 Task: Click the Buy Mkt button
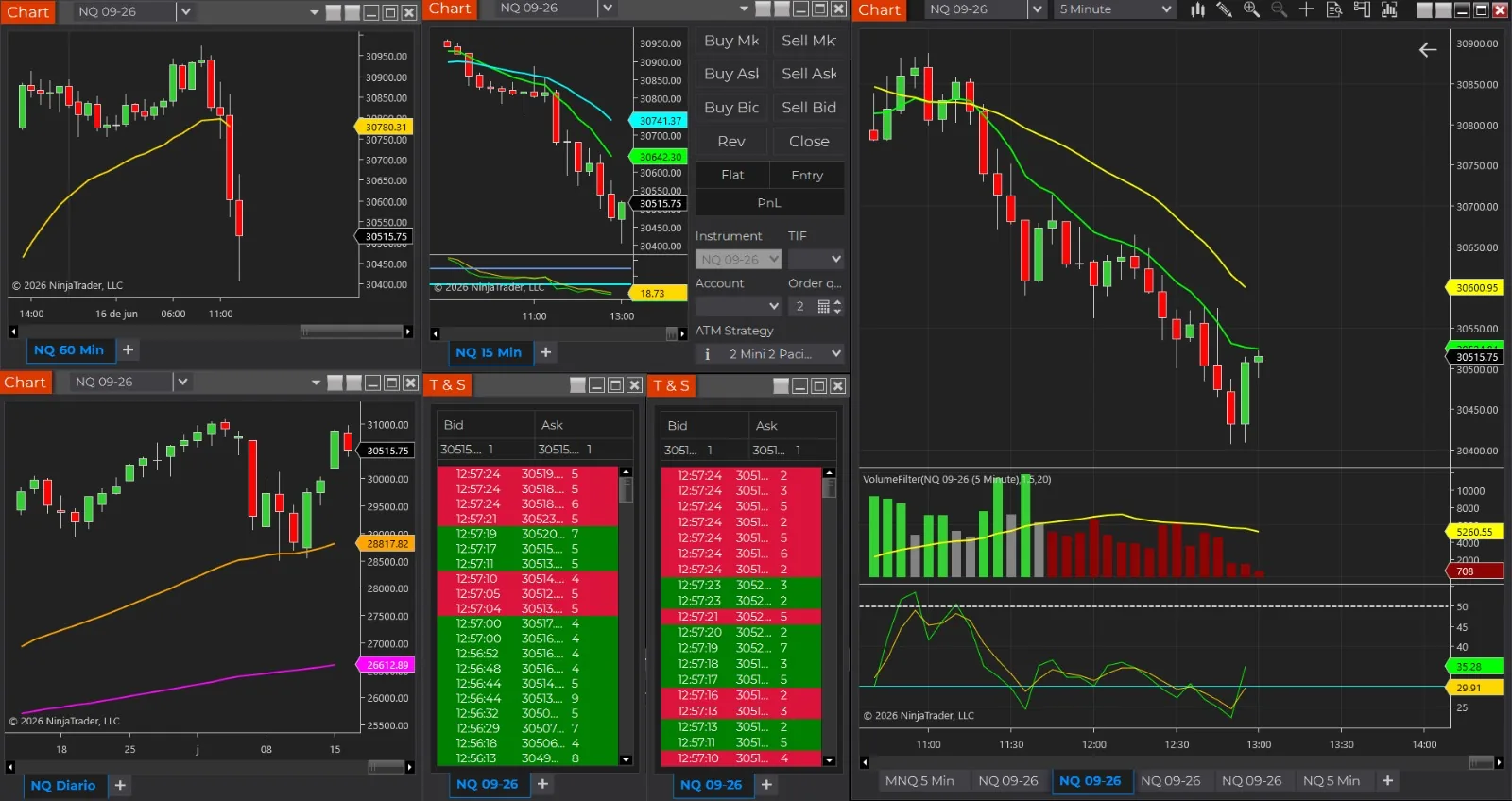[x=731, y=41]
